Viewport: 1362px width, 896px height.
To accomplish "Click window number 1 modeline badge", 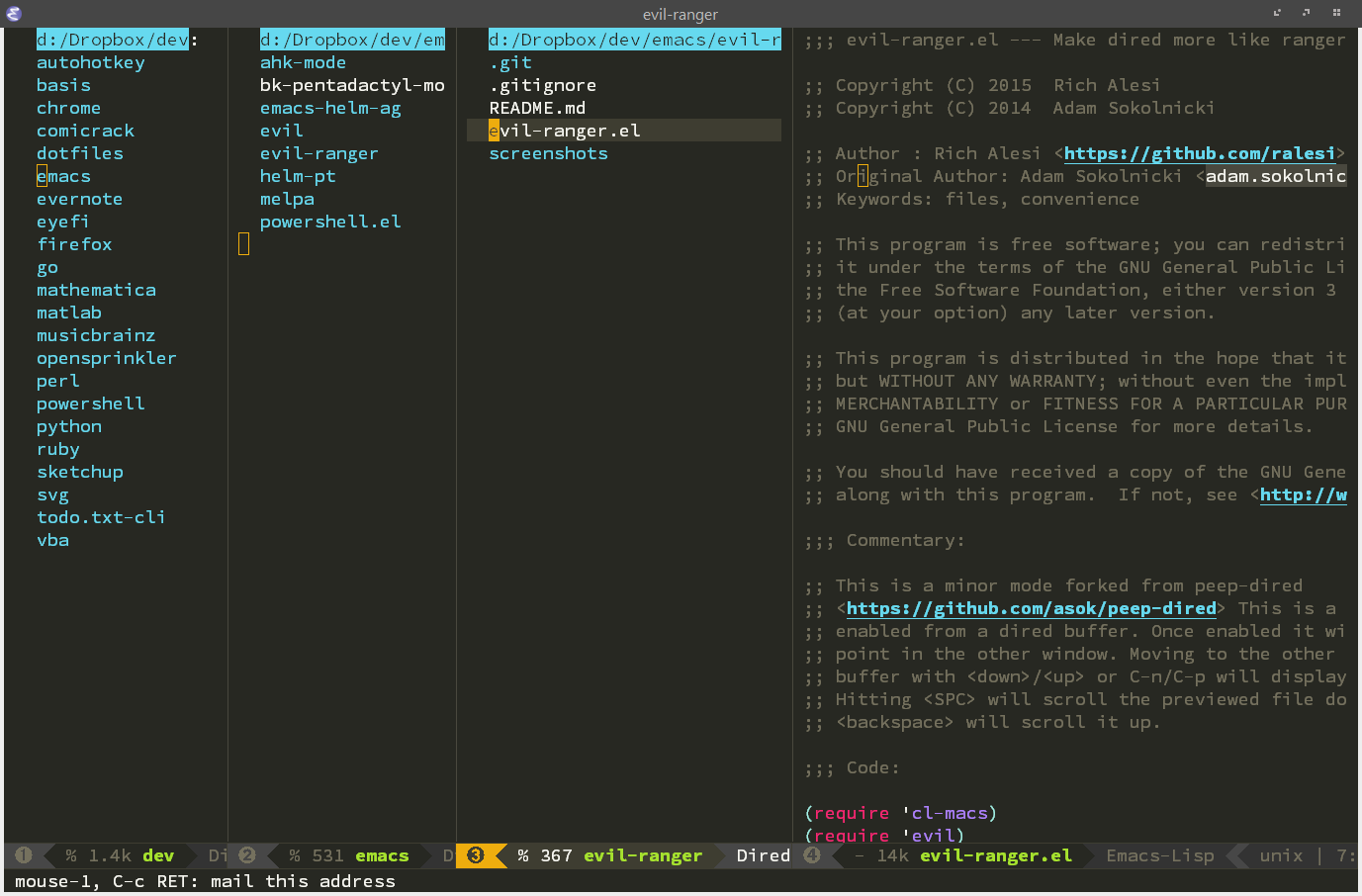I will (x=24, y=855).
